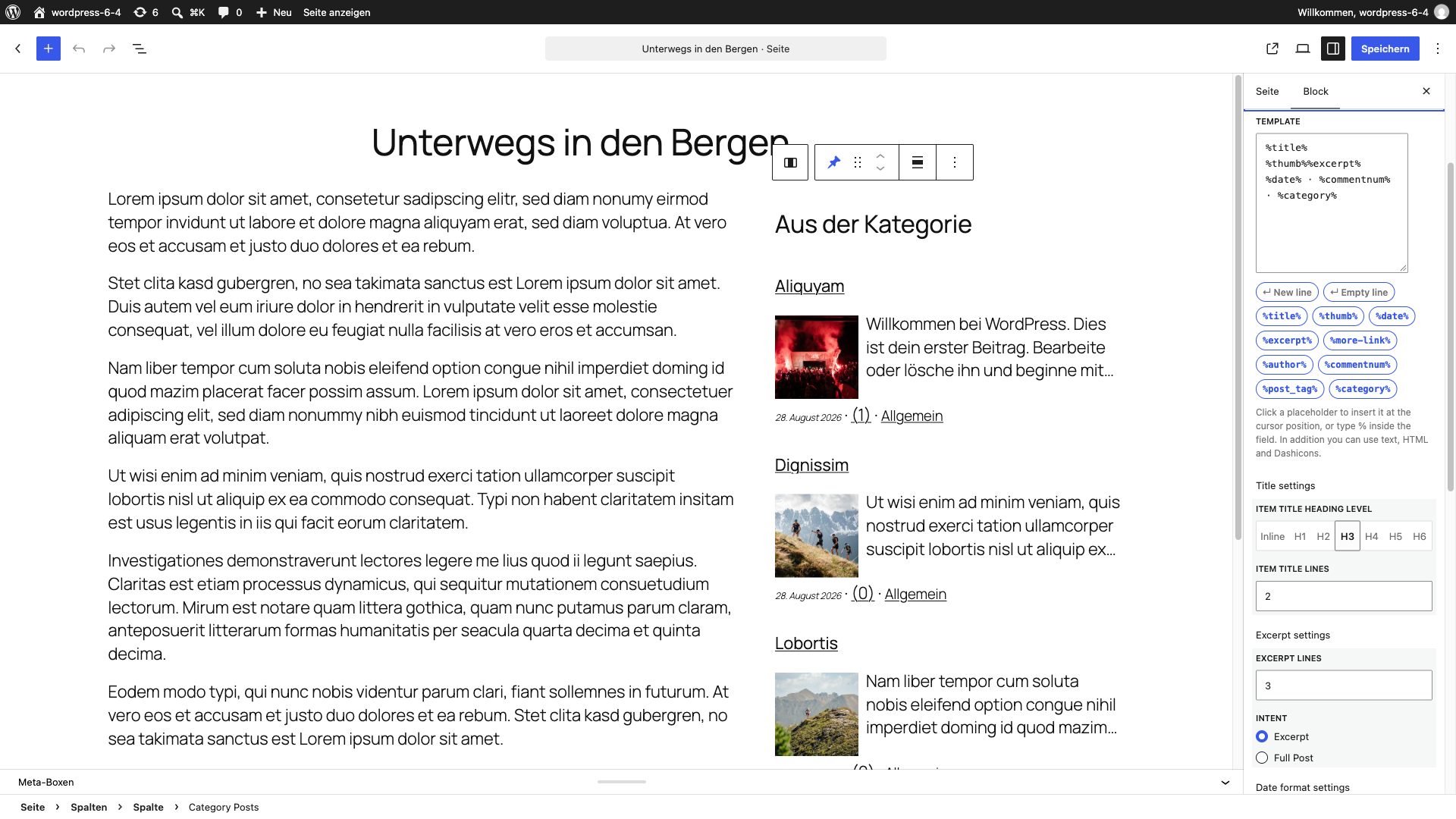Click the Category Posts block pin icon

834,162
